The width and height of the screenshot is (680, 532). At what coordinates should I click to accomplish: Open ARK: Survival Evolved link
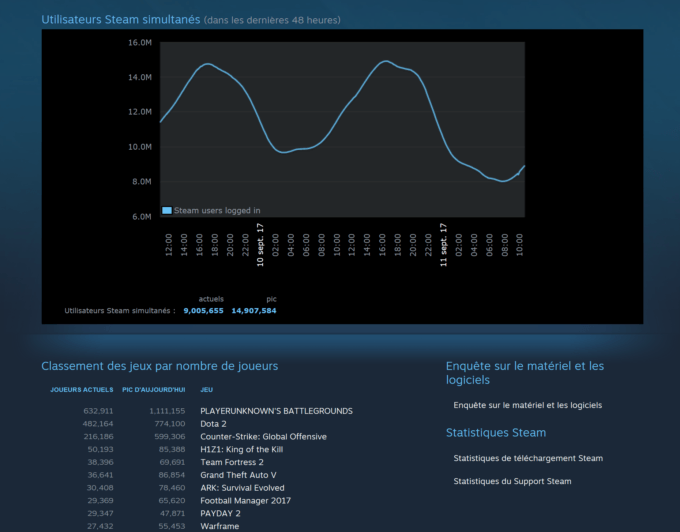[x=242, y=488]
